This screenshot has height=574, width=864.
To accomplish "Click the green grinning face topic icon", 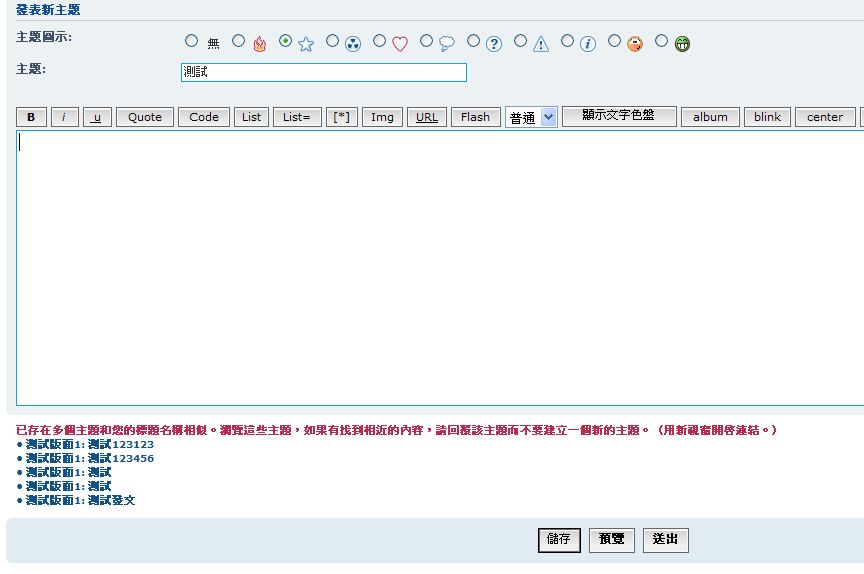I will click(682, 44).
